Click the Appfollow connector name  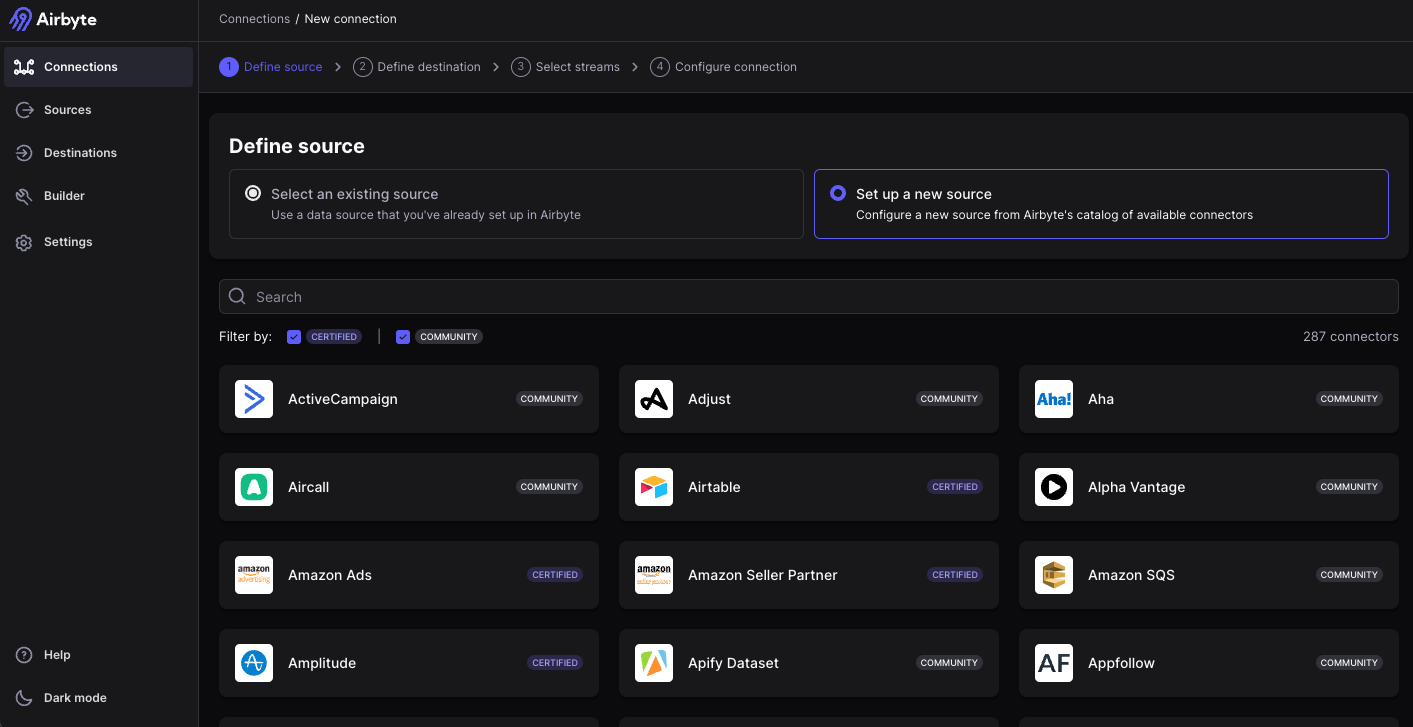(1121, 663)
